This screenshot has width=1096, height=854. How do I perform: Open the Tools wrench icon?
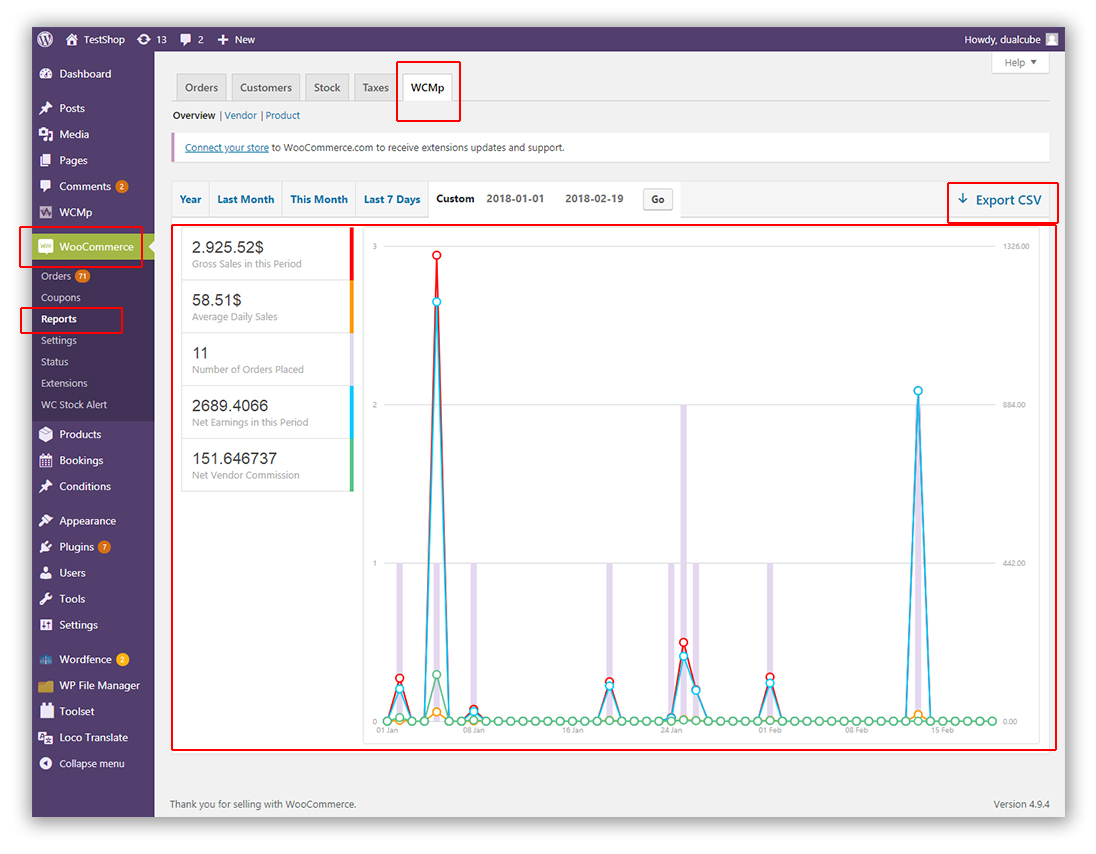(46, 598)
